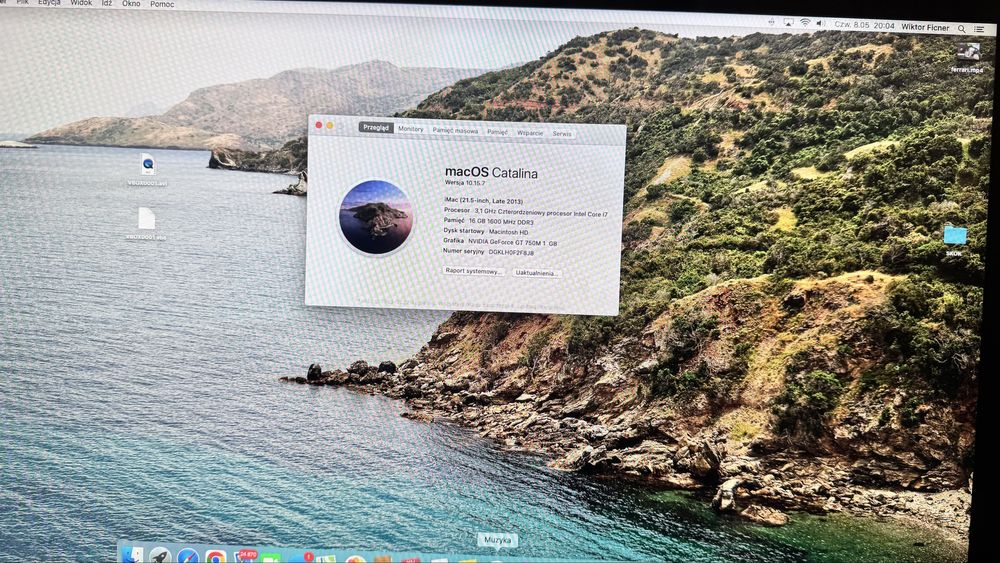The height and width of the screenshot is (563, 1000).
Task: Open the Idź menu
Action: (107, 3)
